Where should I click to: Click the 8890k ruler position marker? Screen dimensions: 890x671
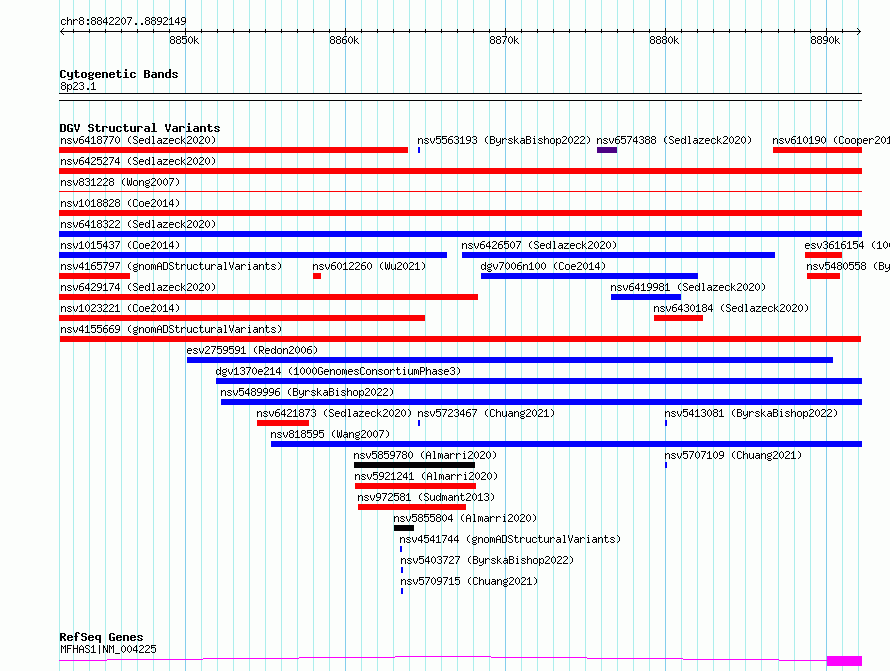click(826, 40)
